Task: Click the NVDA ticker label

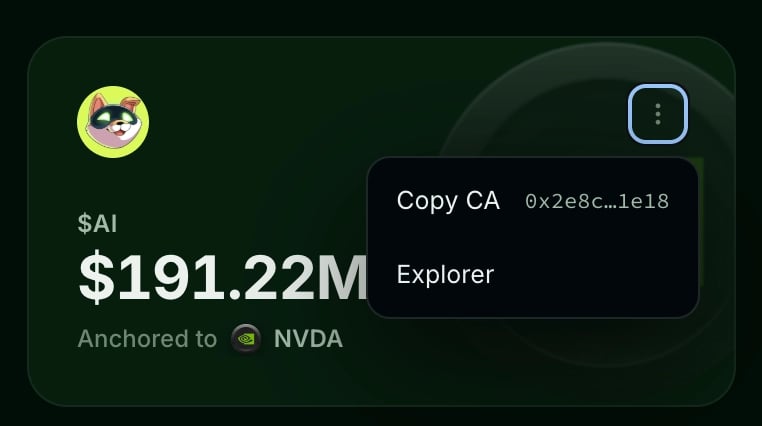Action: pos(308,339)
